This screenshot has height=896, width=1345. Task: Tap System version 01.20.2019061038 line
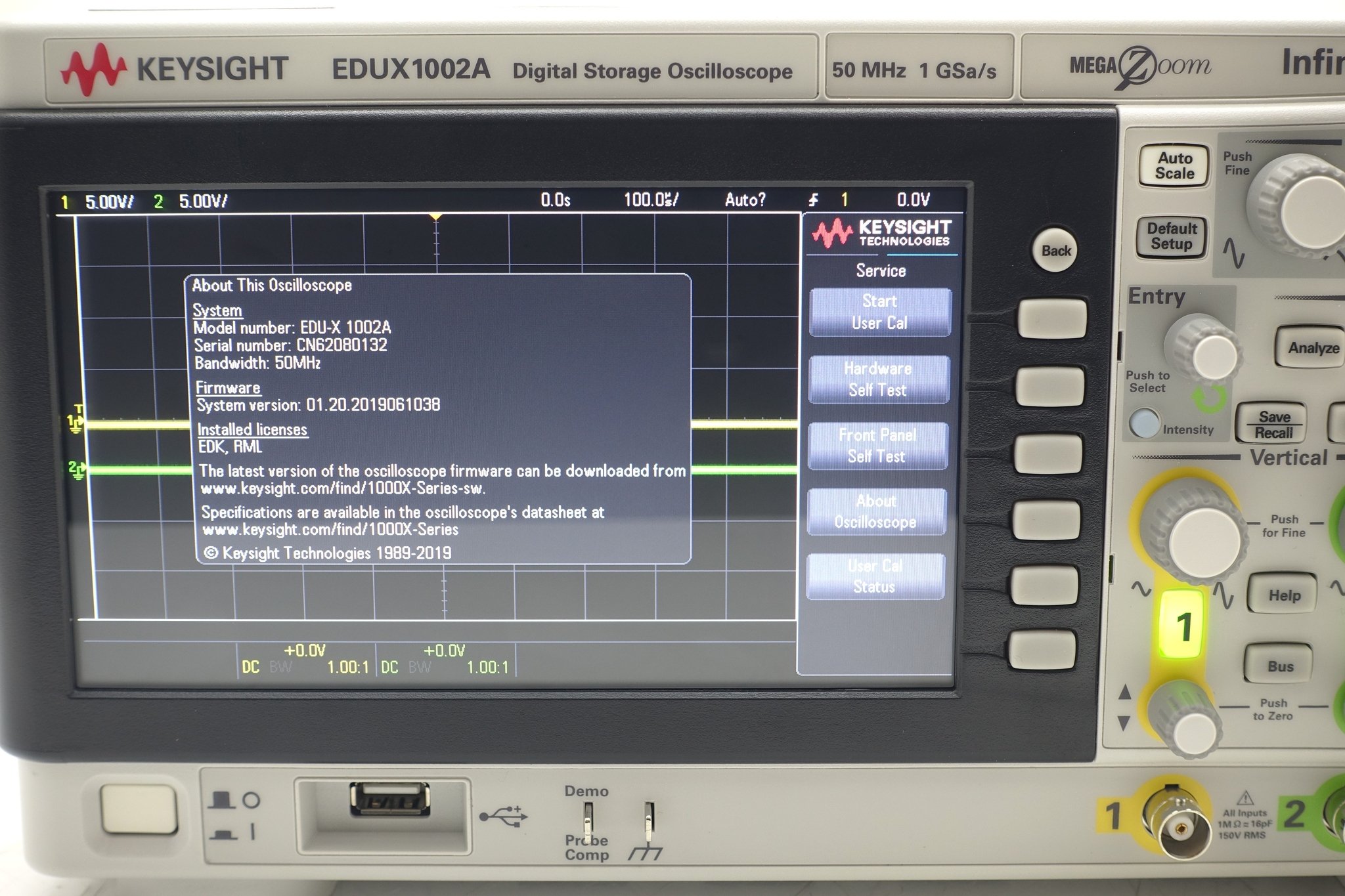[x=319, y=404]
